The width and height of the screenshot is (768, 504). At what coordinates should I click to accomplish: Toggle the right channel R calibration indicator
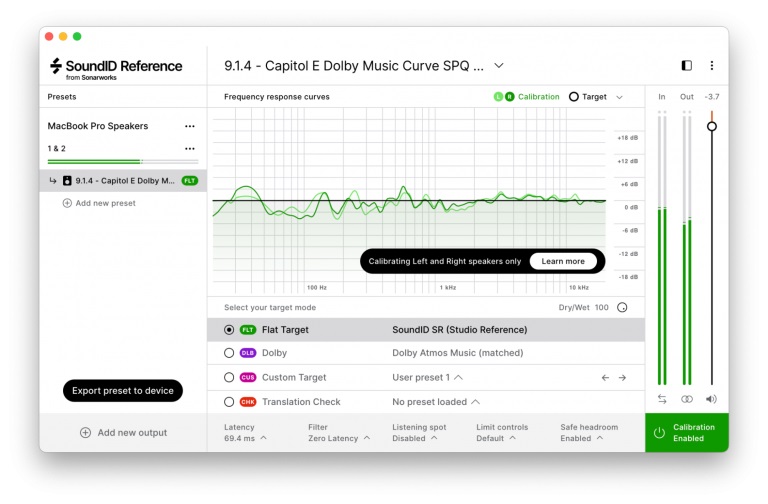[x=509, y=97]
